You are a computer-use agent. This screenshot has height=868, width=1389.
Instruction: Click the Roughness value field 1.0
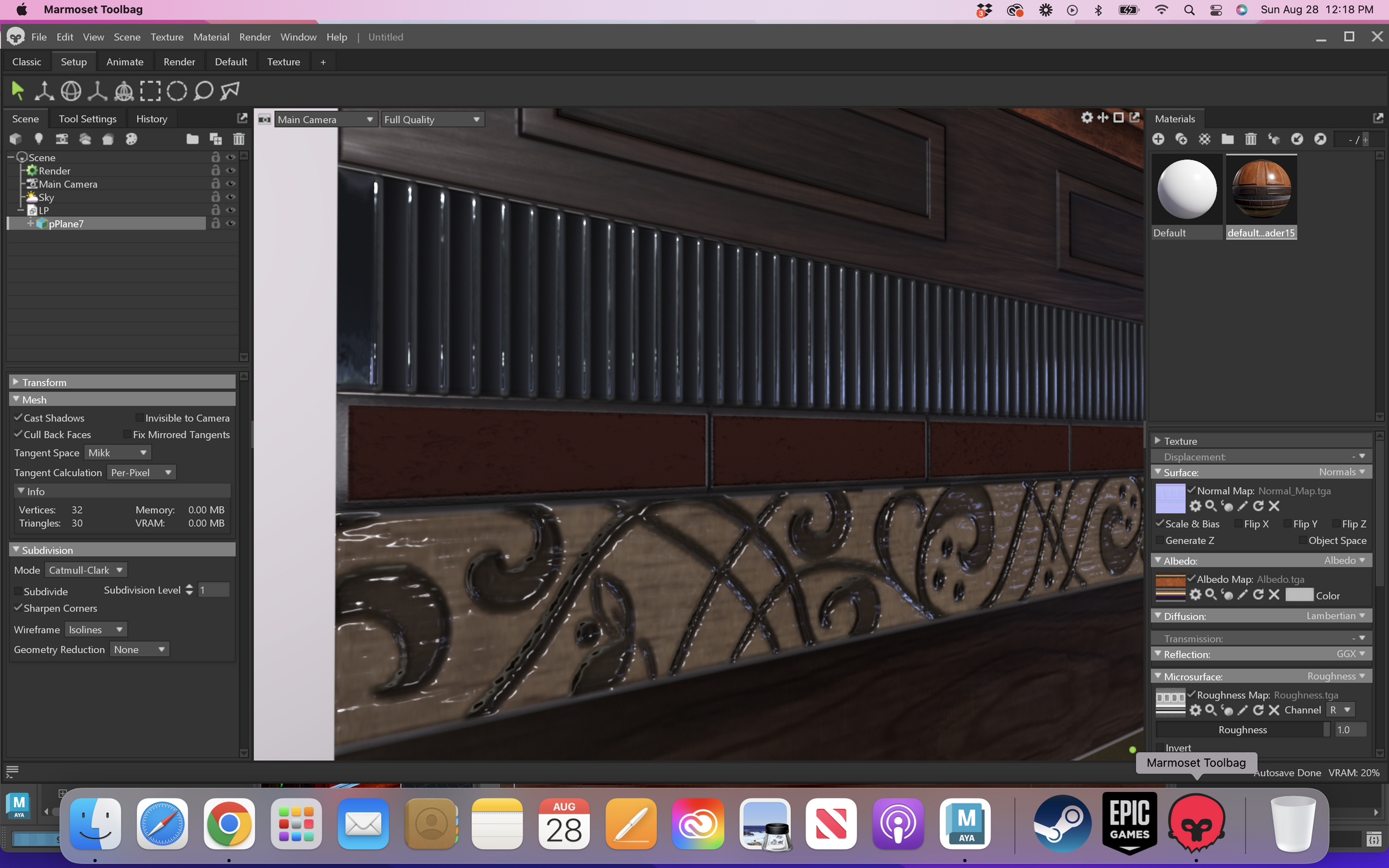coord(1350,730)
